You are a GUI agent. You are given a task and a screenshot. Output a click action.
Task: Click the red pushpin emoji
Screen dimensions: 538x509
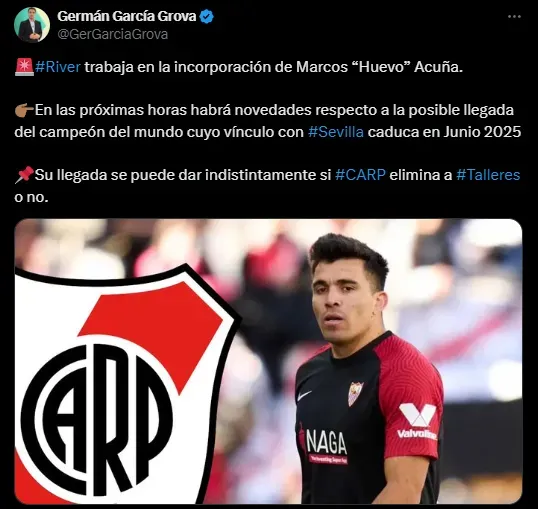pyautogui.click(x=24, y=175)
